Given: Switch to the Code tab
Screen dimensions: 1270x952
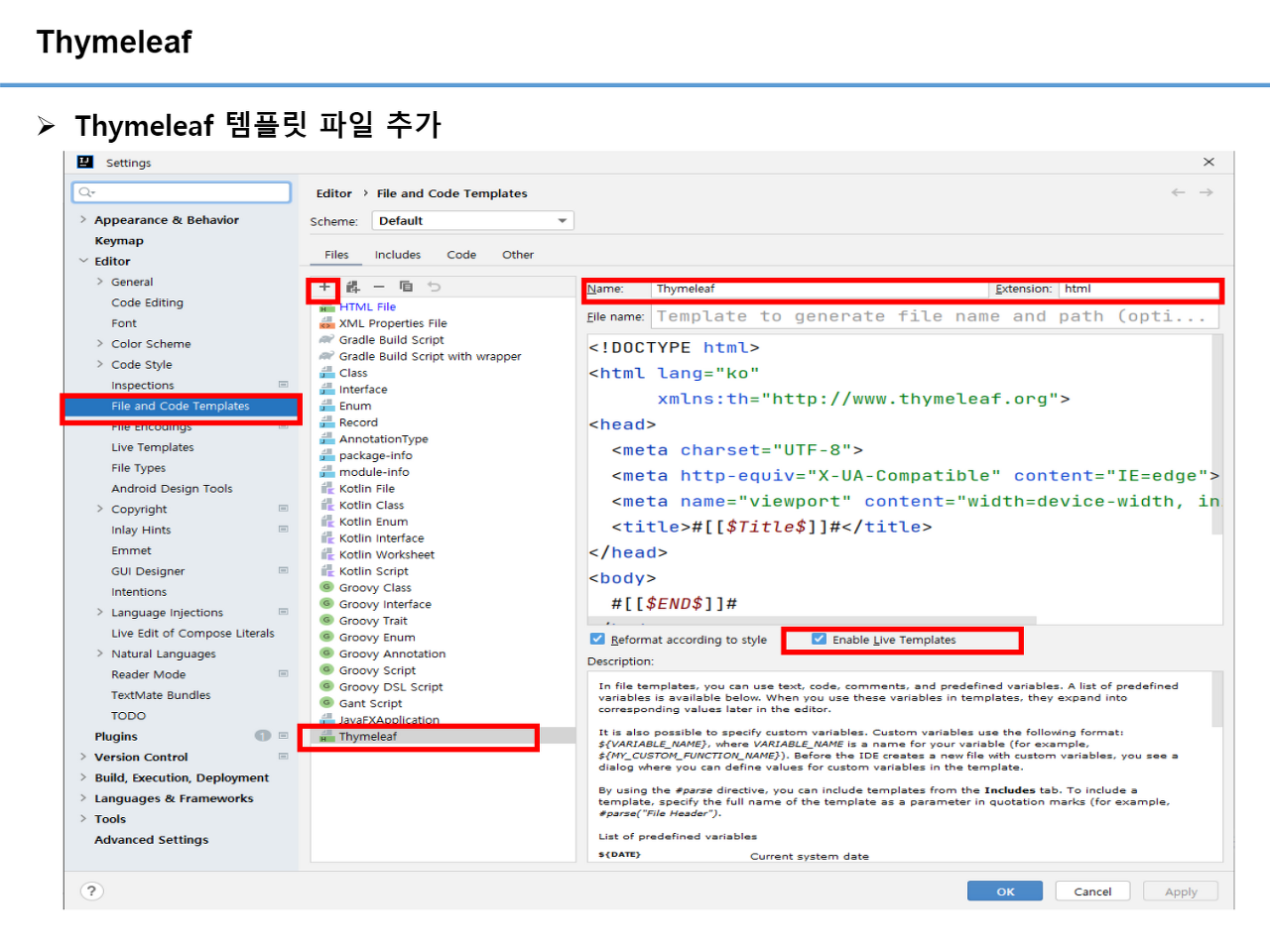Looking at the screenshot, I should [x=461, y=255].
